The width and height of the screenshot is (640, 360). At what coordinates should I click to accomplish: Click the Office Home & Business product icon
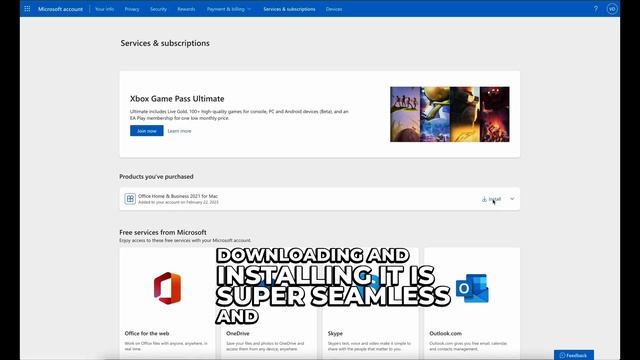(130, 199)
